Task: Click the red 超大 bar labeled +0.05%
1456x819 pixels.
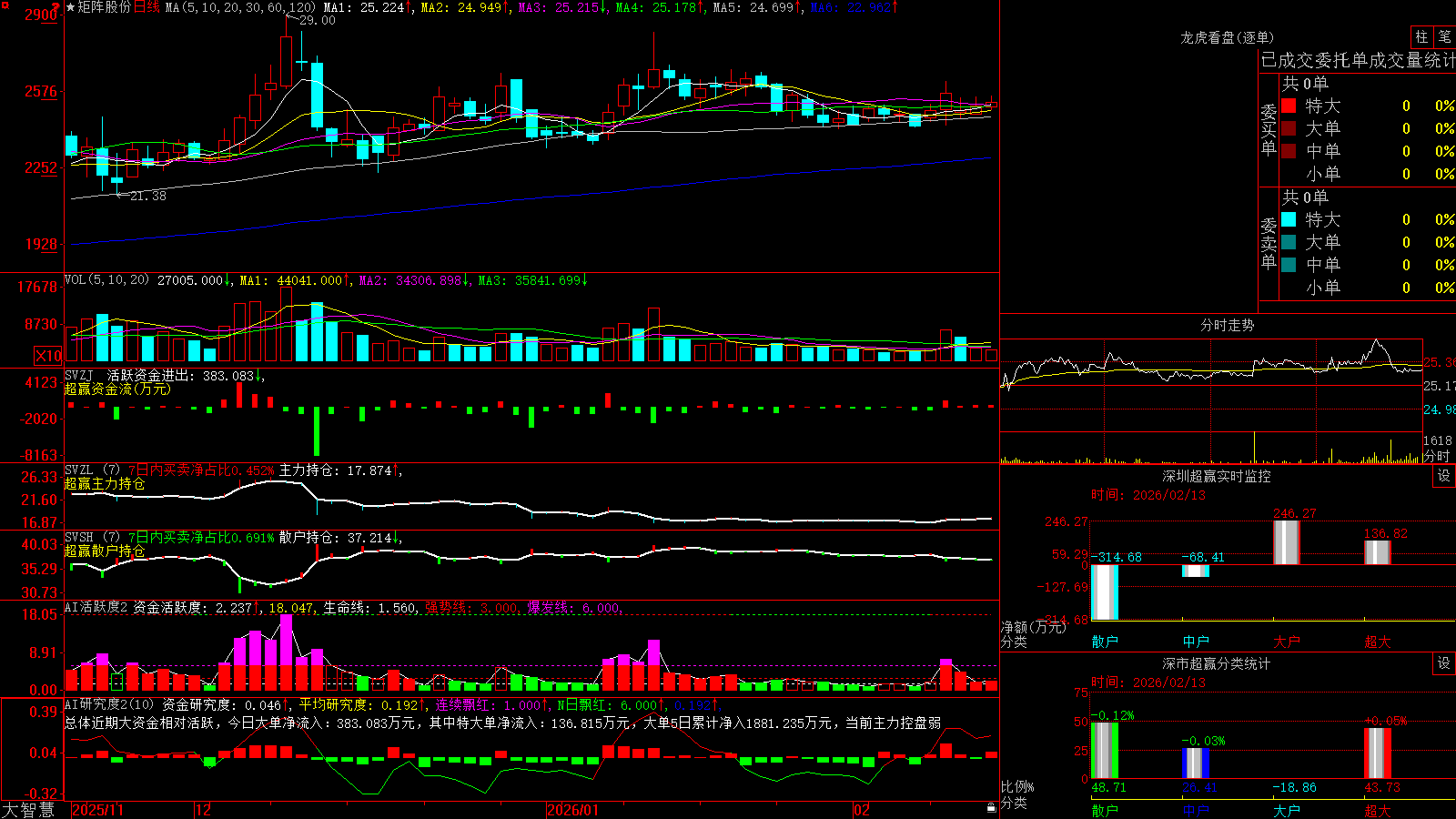Action: pos(1378,753)
